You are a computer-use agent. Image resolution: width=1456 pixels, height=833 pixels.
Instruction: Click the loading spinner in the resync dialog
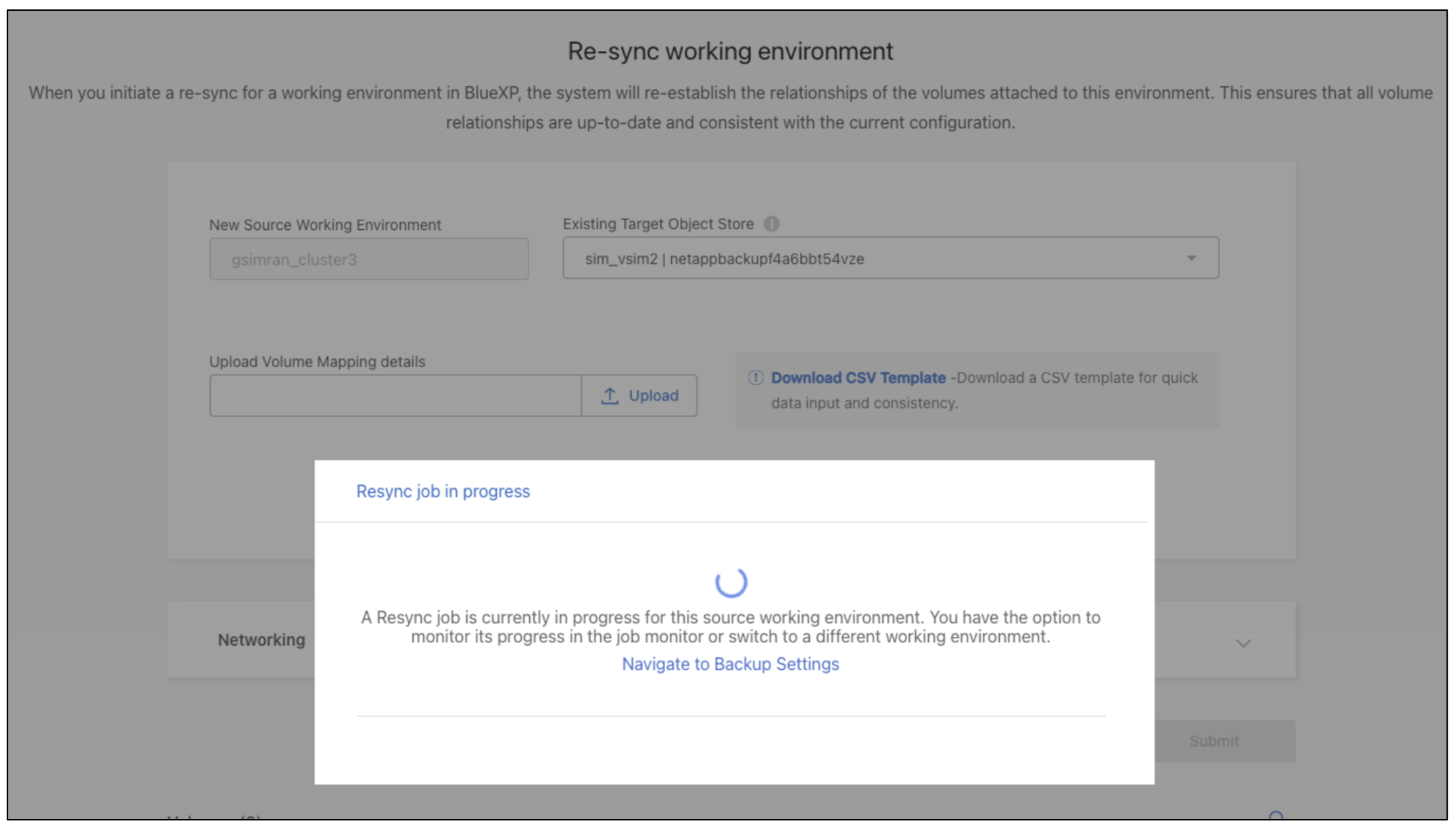click(x=731, y=582)
